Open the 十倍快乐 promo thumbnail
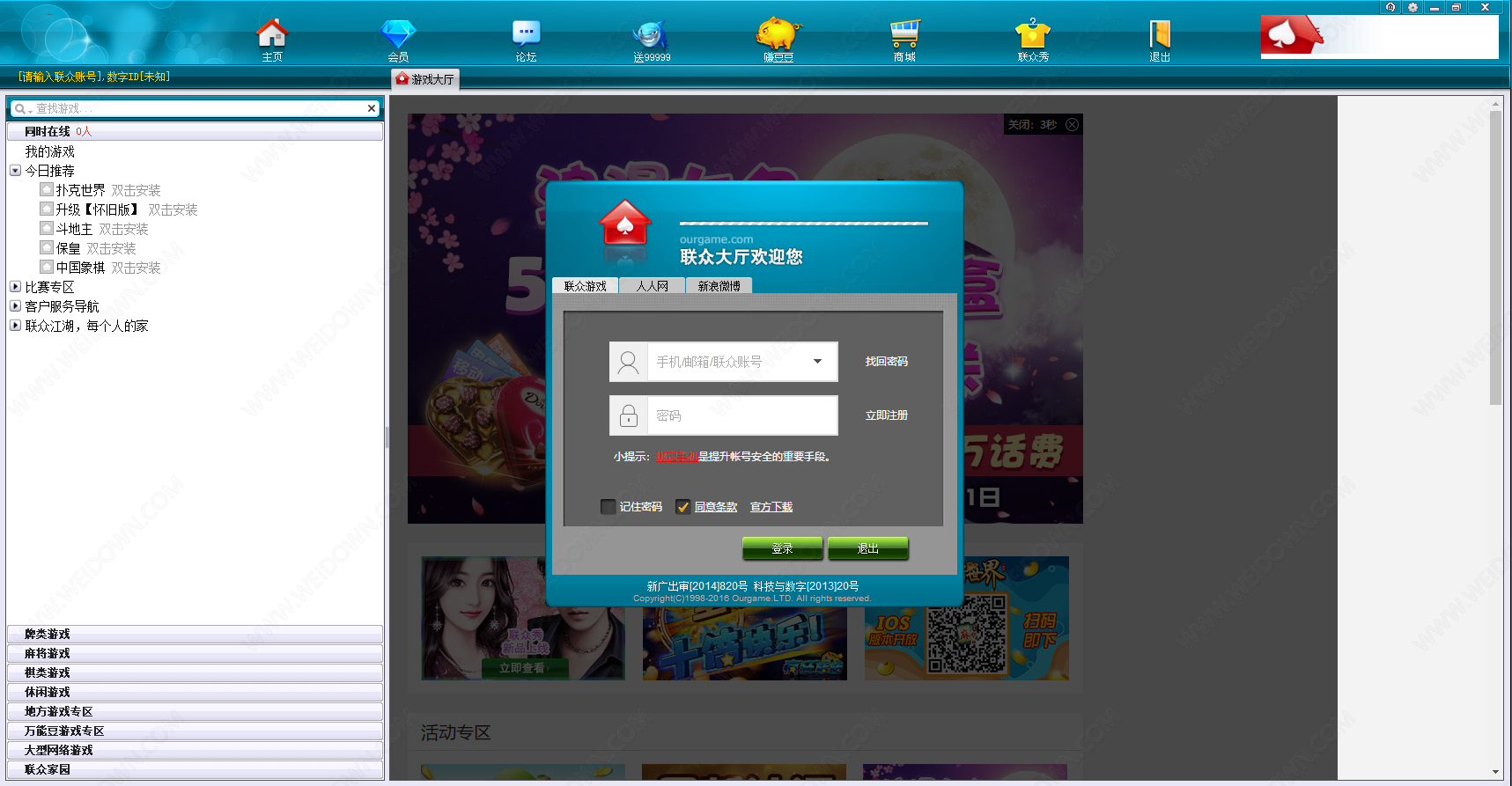This screenshot has height=786, width=1512. [x=745, y=618]
